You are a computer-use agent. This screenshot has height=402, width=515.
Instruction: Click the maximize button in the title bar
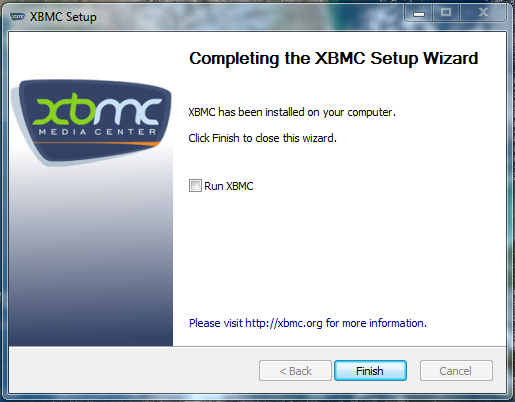pos(446,14)
